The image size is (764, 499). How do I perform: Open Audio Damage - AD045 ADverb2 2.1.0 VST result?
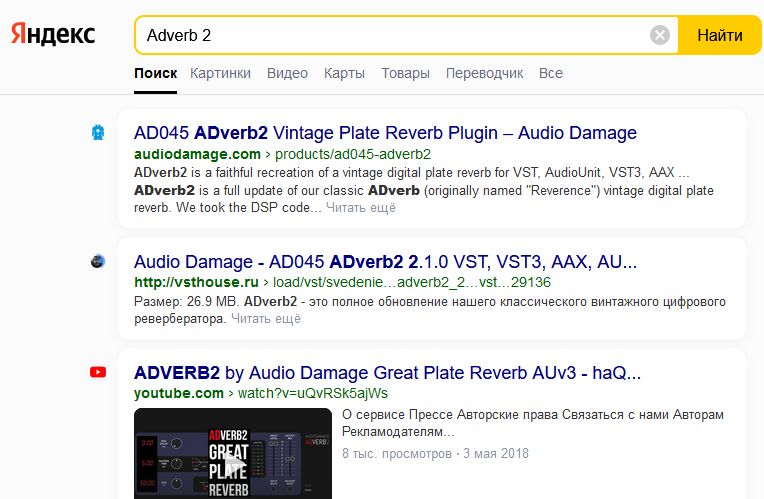(385, 262)
